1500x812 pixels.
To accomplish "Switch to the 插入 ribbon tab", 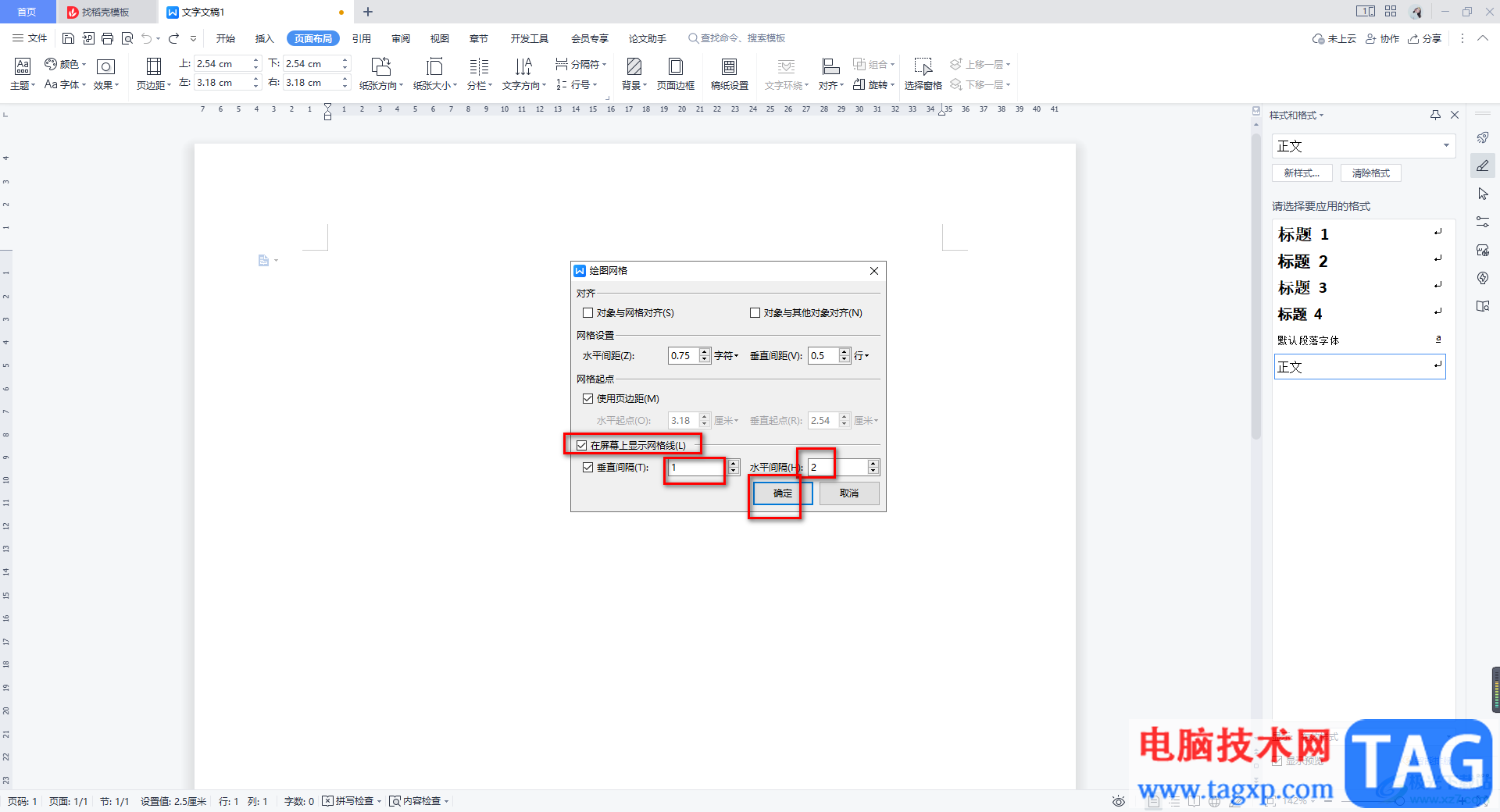I will 265,38.
